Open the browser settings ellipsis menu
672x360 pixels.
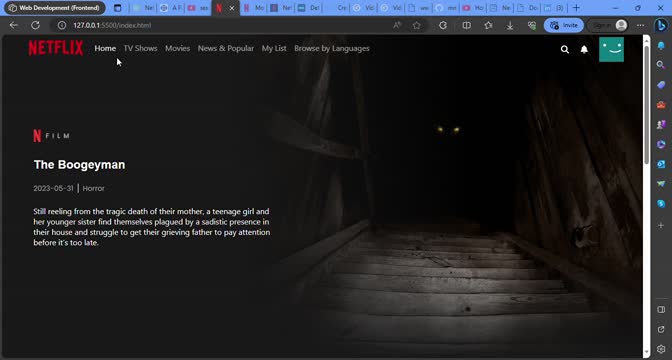coord(640,25)
